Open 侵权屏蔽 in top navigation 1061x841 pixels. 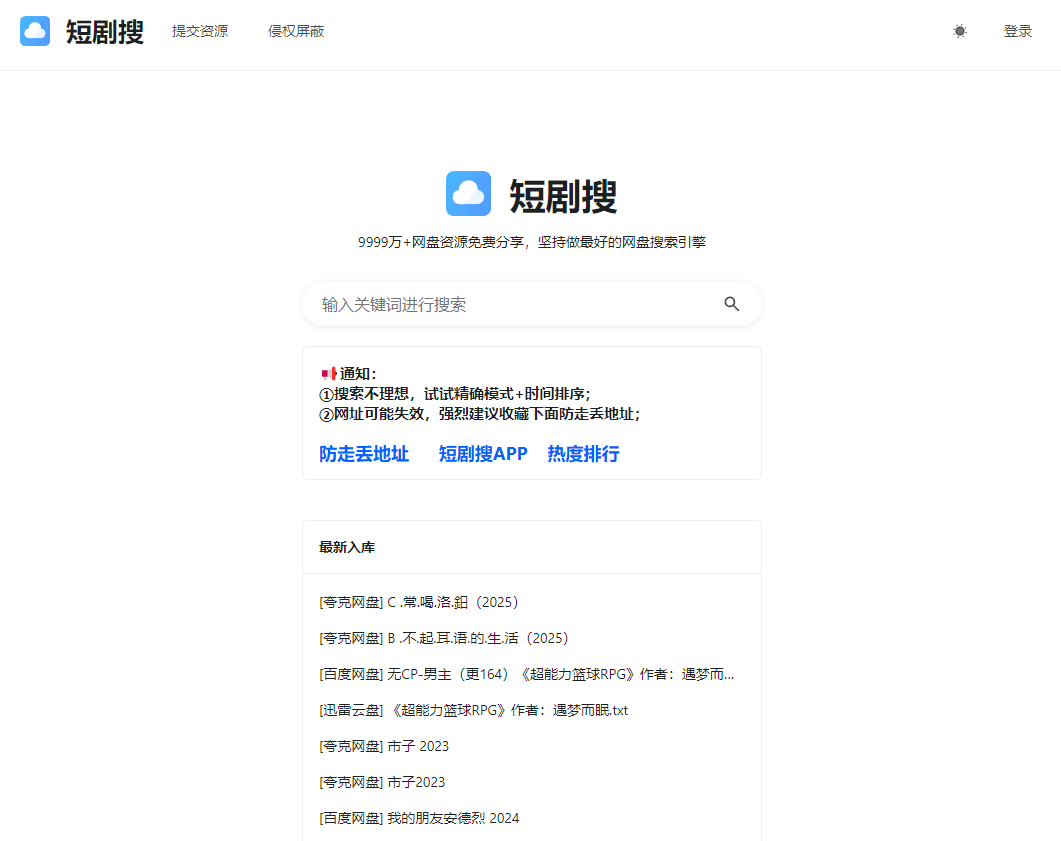pos(296,31)
